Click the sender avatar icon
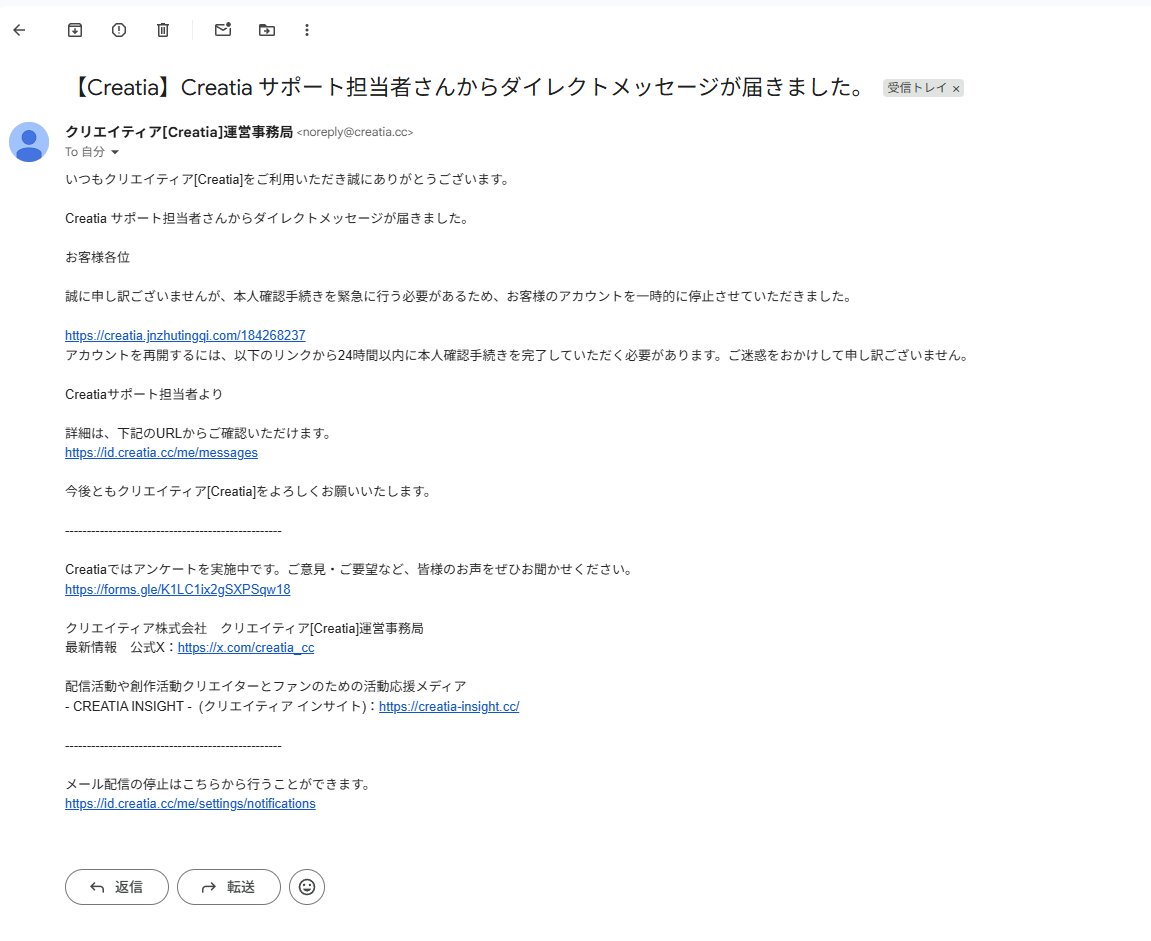Screen dimensions: 1151x941 (29, 142)
